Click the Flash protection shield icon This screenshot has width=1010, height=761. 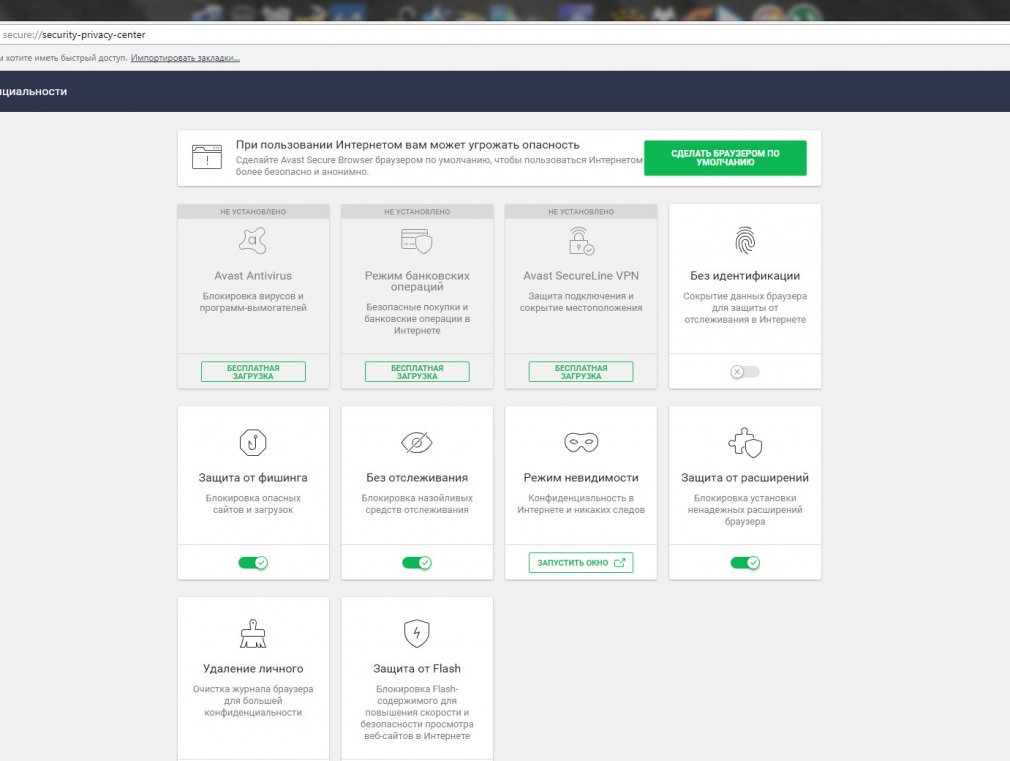417,633
